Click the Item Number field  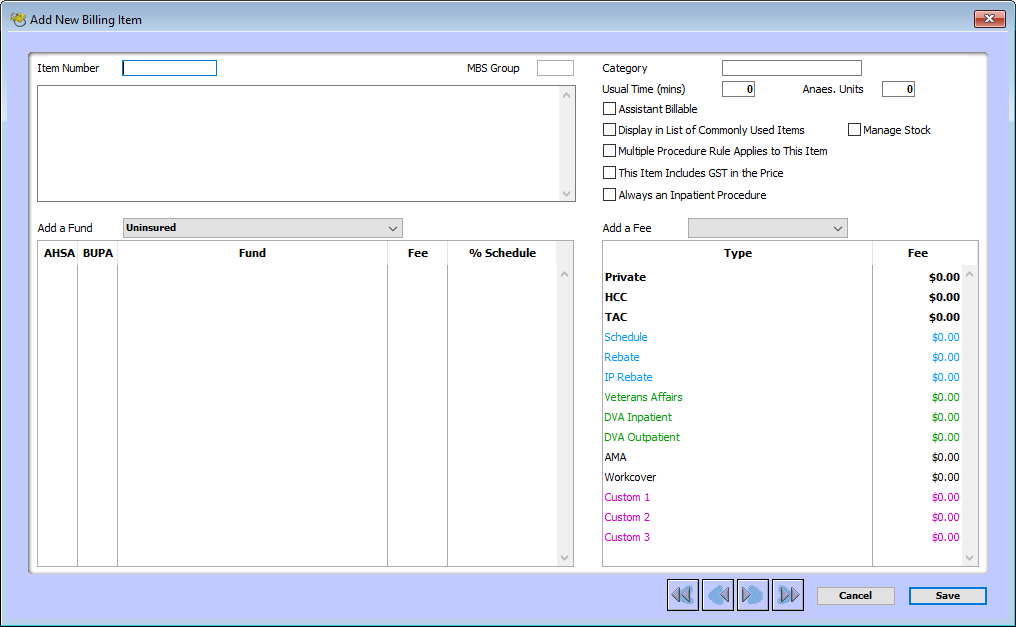[x=169, y=67]
